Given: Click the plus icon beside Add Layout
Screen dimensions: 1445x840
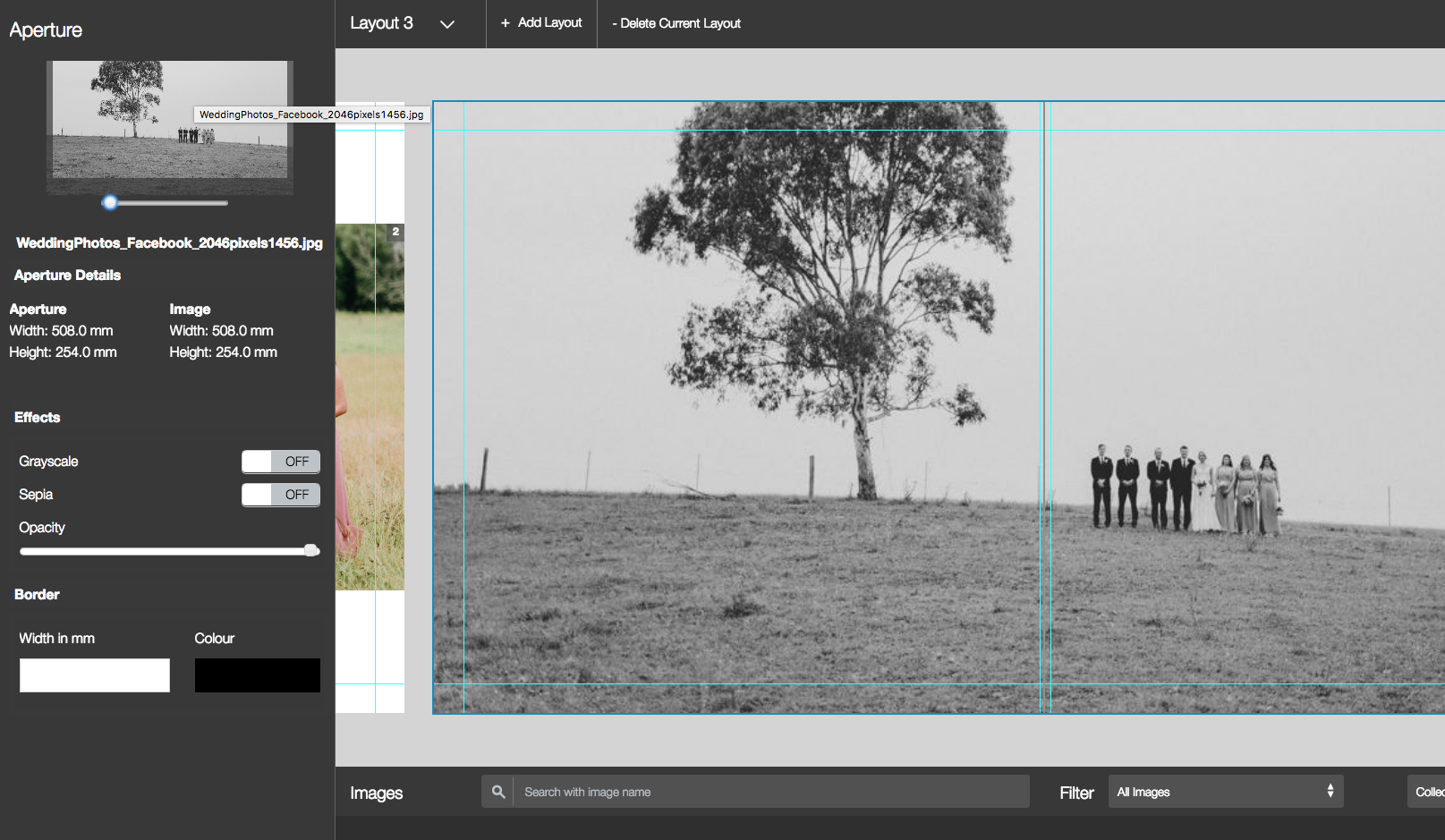Looking at the screenshot, I should [506, 23].
